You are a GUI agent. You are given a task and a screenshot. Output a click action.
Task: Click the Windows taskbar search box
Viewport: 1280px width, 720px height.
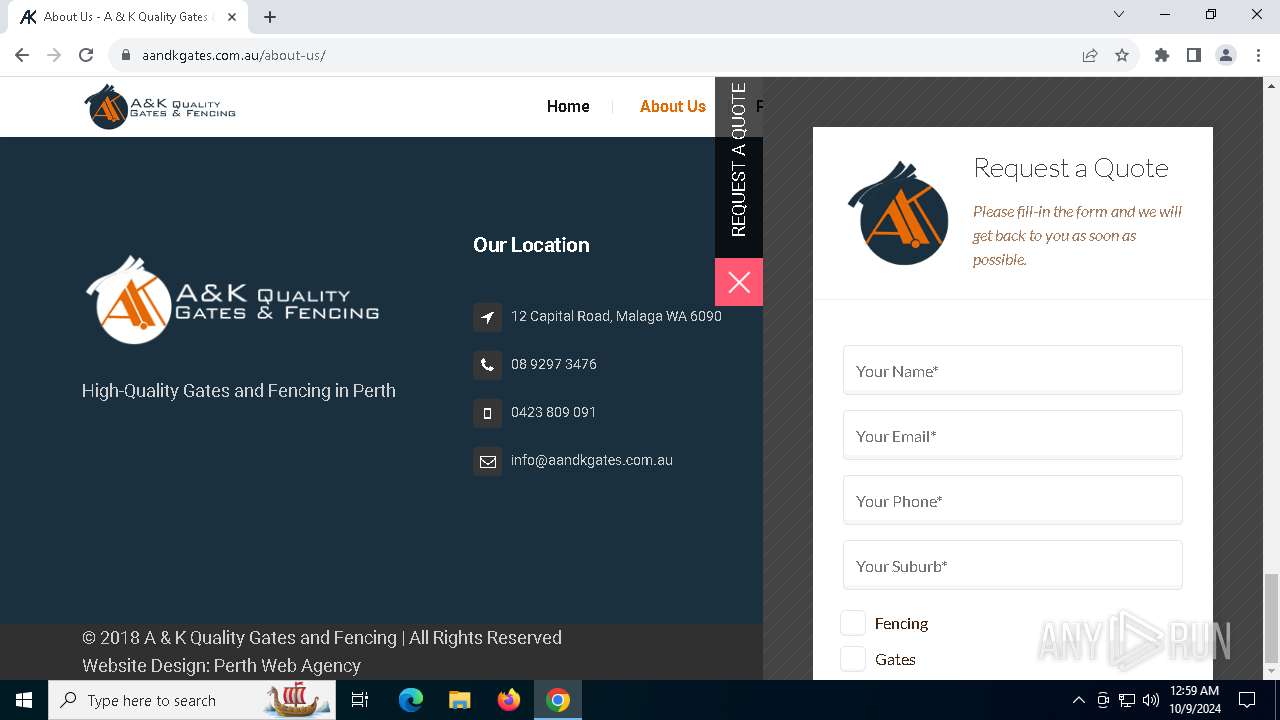coord(191,700)
